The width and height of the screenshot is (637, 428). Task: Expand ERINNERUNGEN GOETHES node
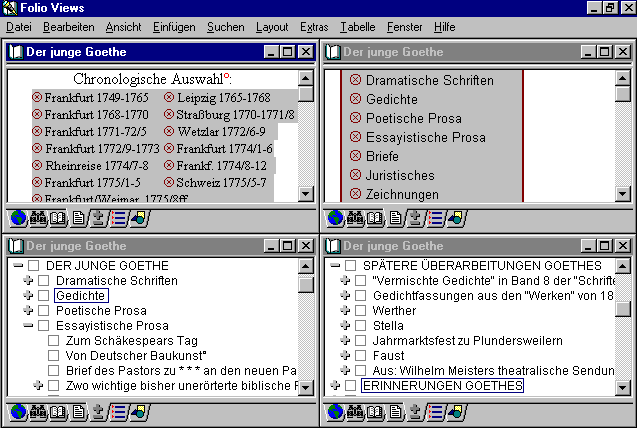335,385
